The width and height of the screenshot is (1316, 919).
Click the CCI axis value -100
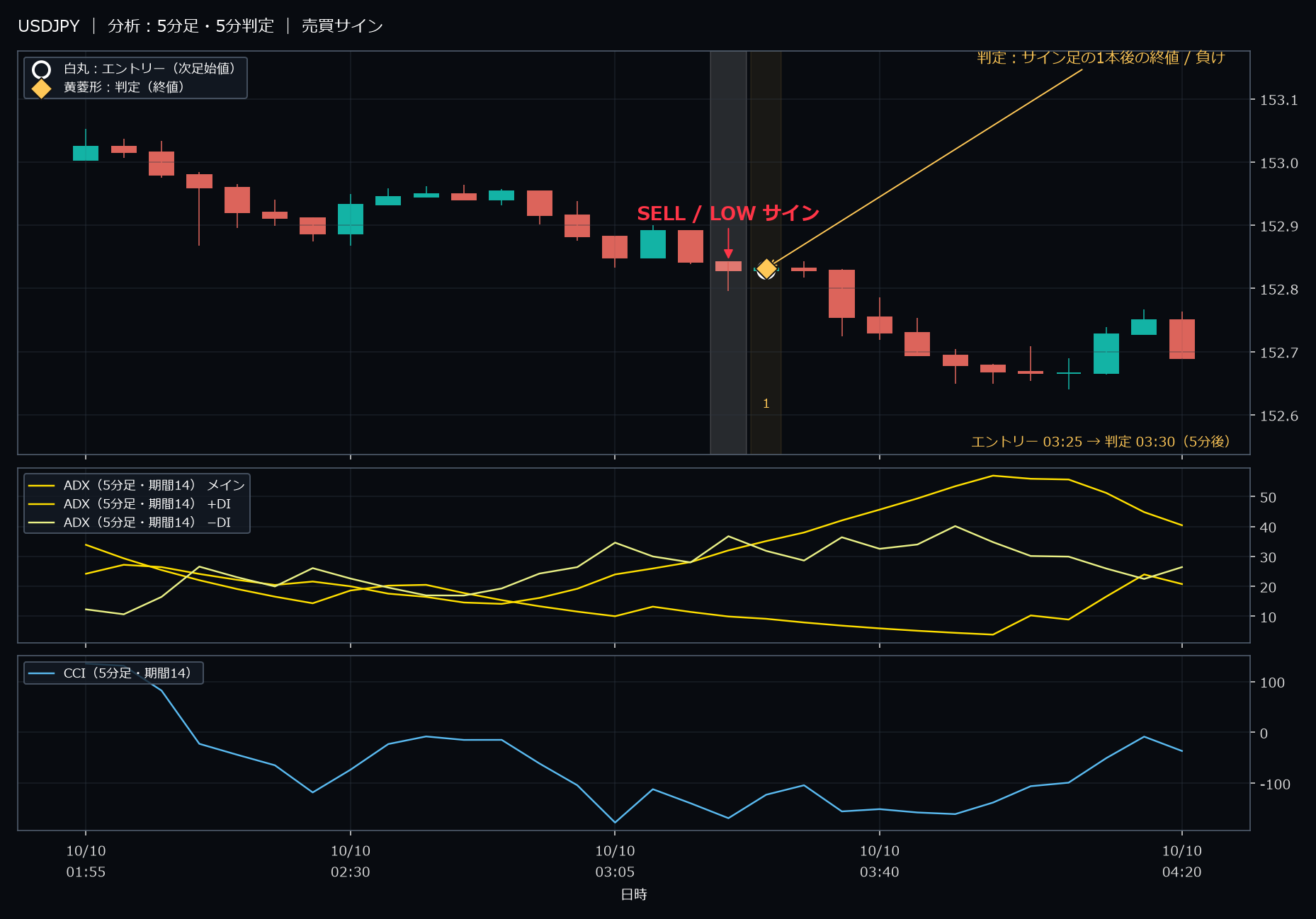pos(1275,784)
